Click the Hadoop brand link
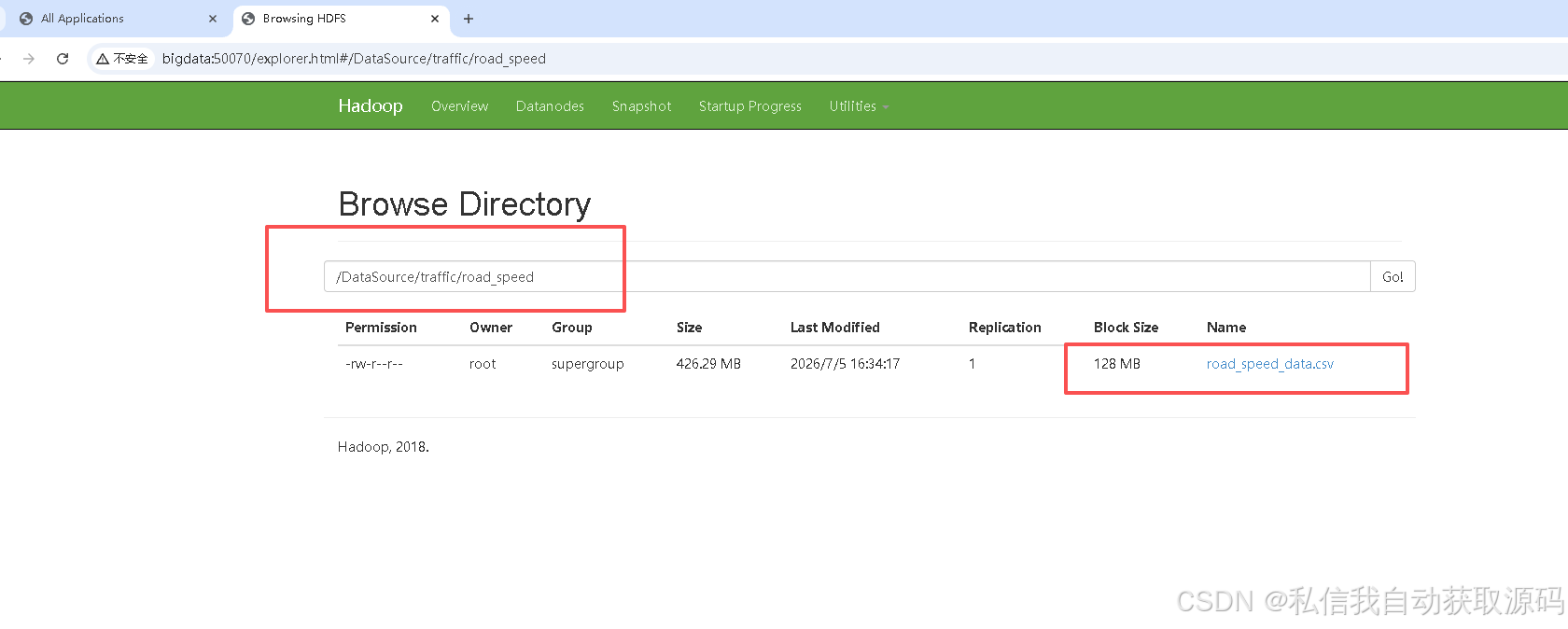 371,106
